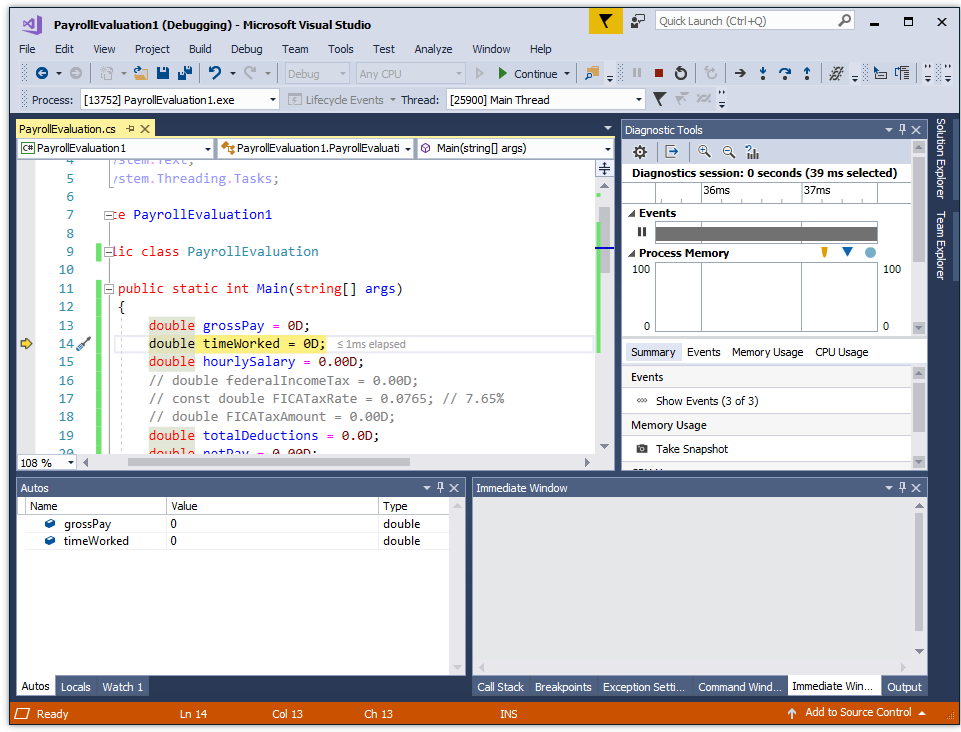Image resolution: width=961 pixels, height=732 pixels.
Task: Click the Step Out icon
Action: point(807,74)
